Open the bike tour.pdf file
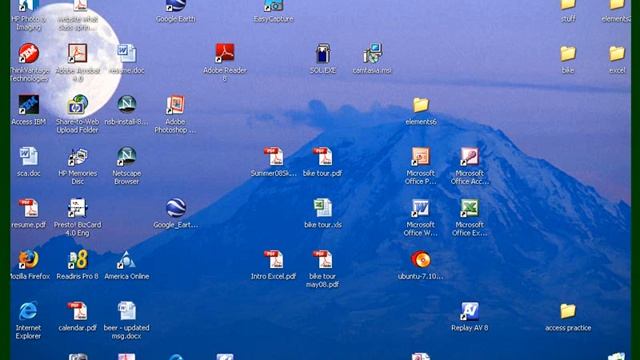The width and height of the screenshot is (640, 360). pyautogui.click(x=322, y=156)
